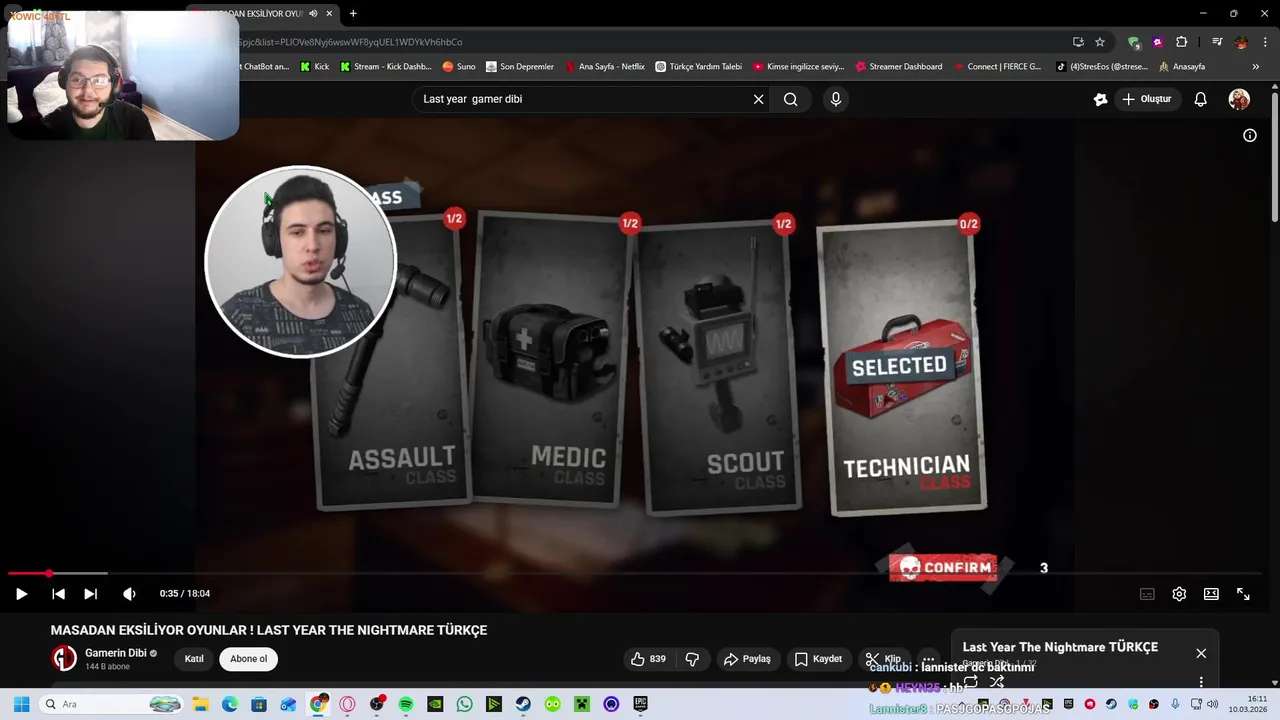
Task: Like the video (839)
Action: point(648,659)
